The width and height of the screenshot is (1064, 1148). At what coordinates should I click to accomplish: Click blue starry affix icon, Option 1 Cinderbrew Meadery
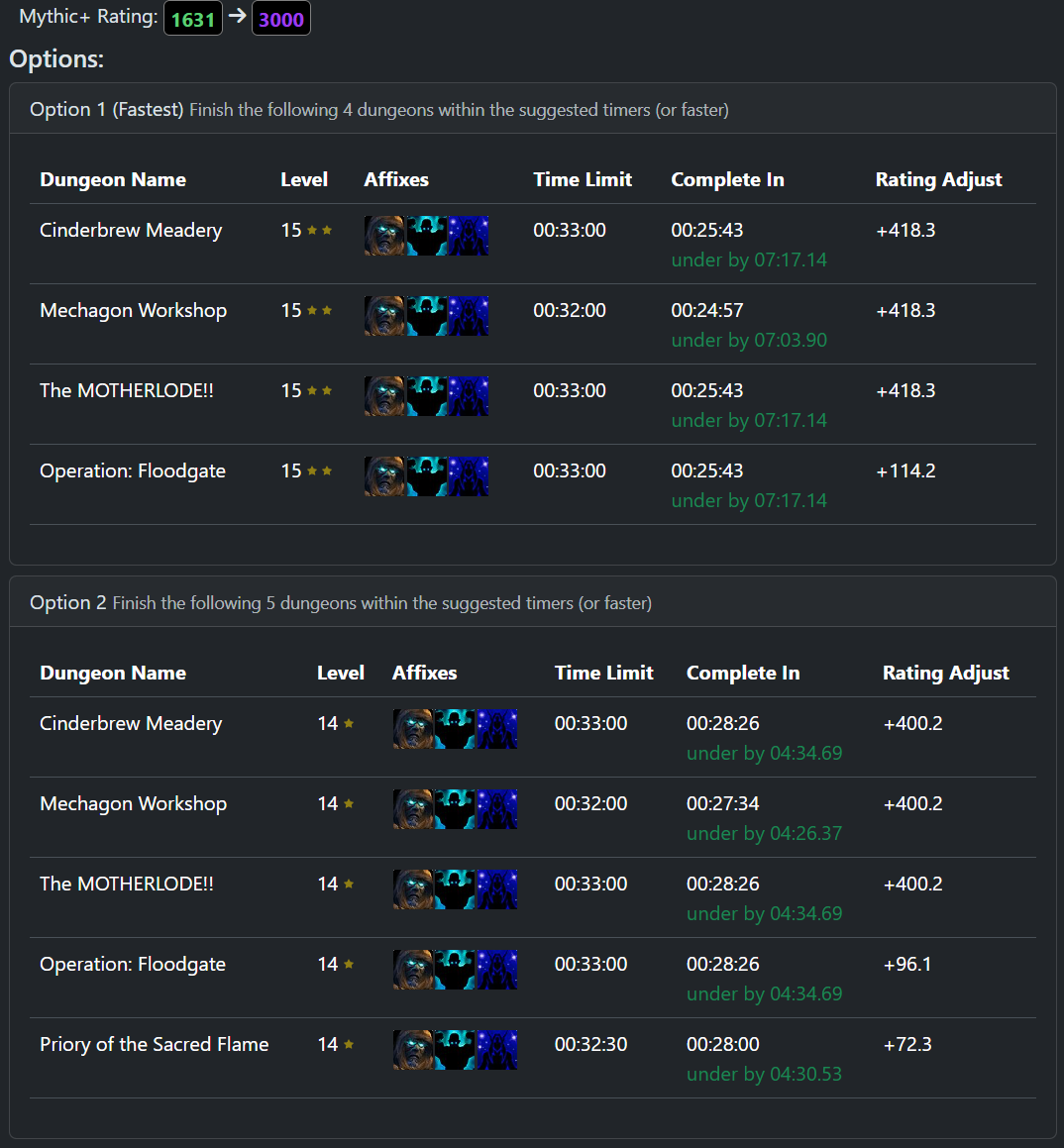[468, 235]
